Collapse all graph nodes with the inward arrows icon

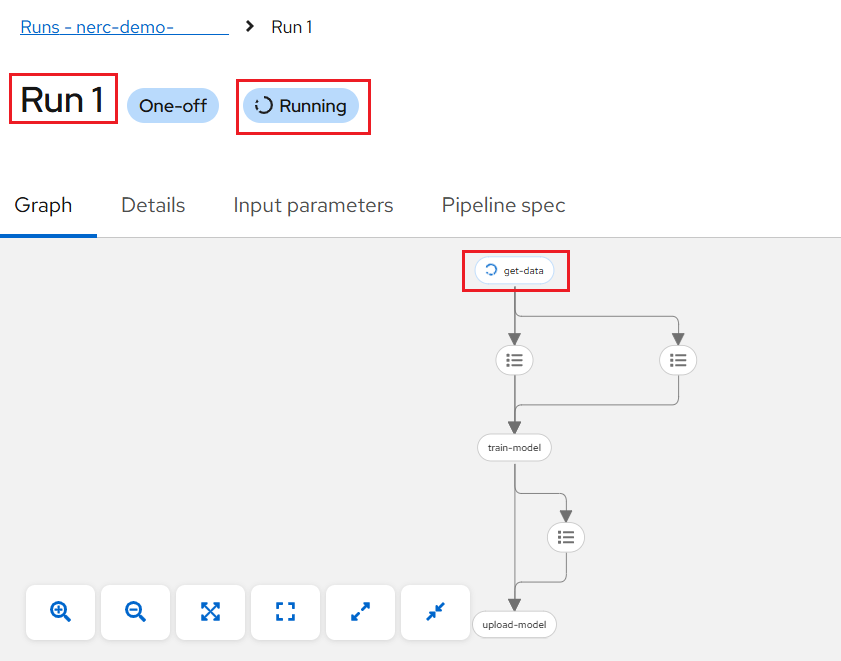point(436,612)
